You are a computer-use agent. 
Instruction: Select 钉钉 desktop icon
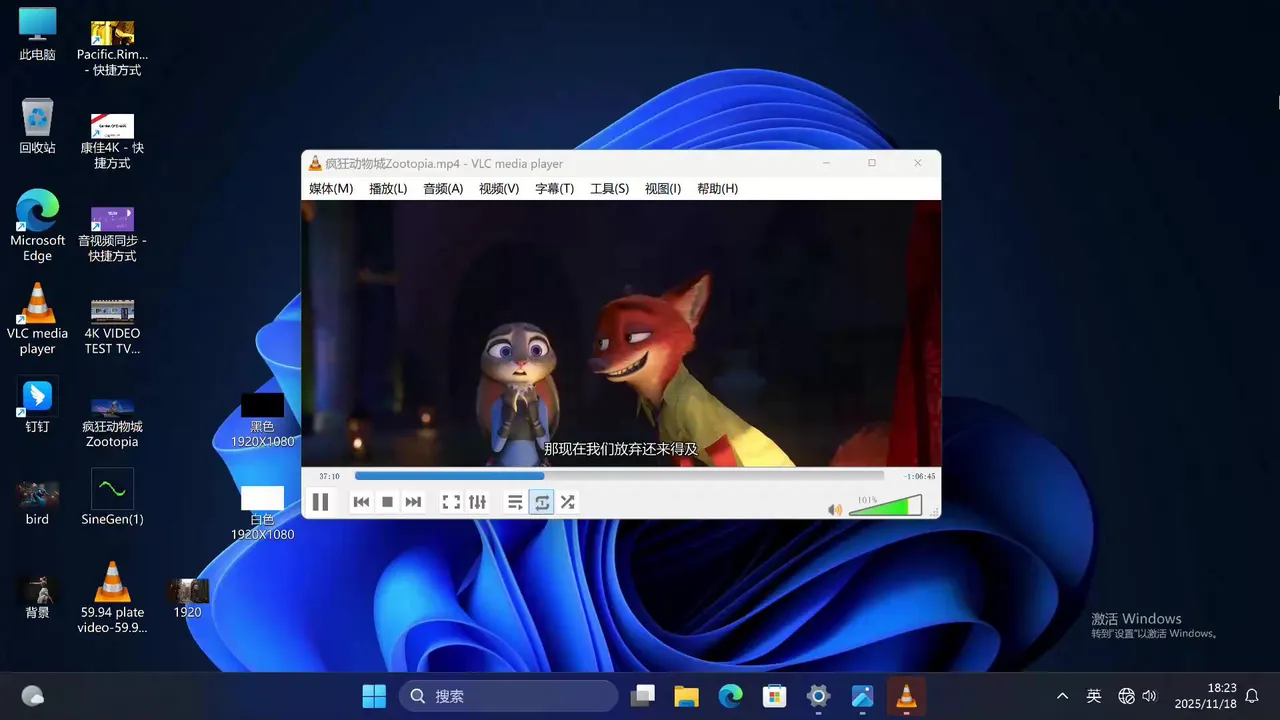pyautogui.click(x=37, y=406)
